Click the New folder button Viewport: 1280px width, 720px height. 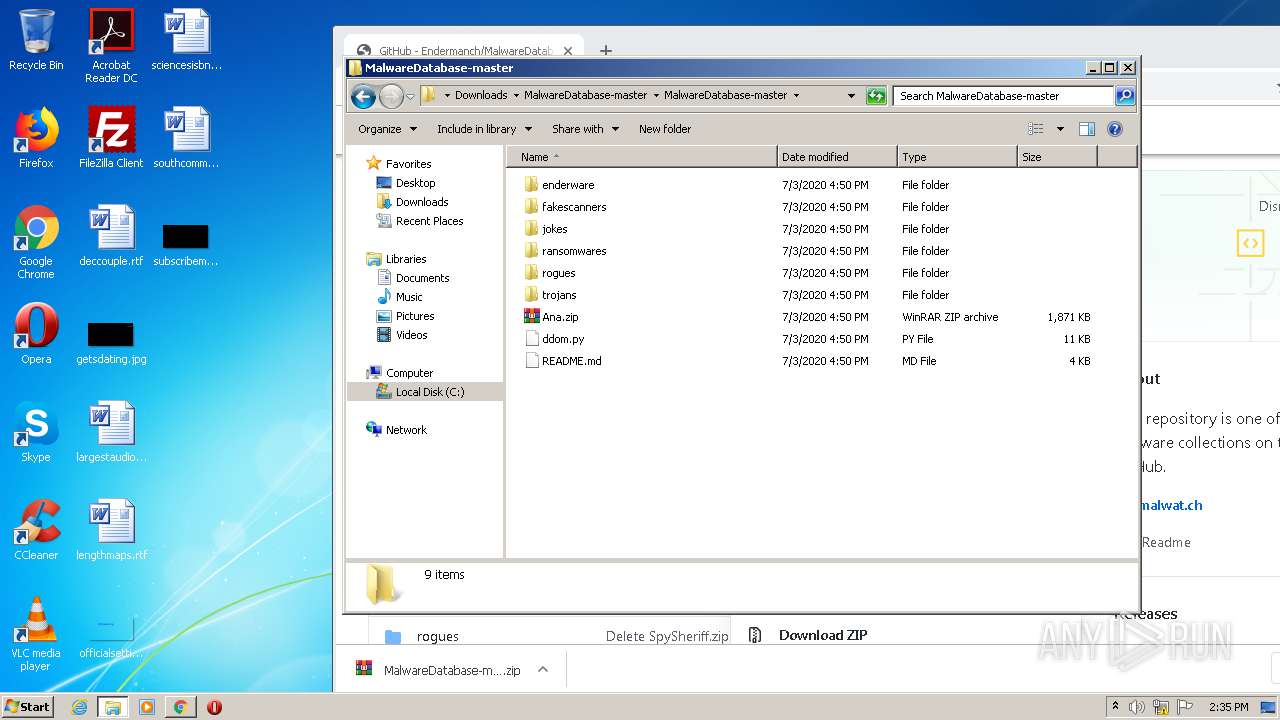click(665, 129)
